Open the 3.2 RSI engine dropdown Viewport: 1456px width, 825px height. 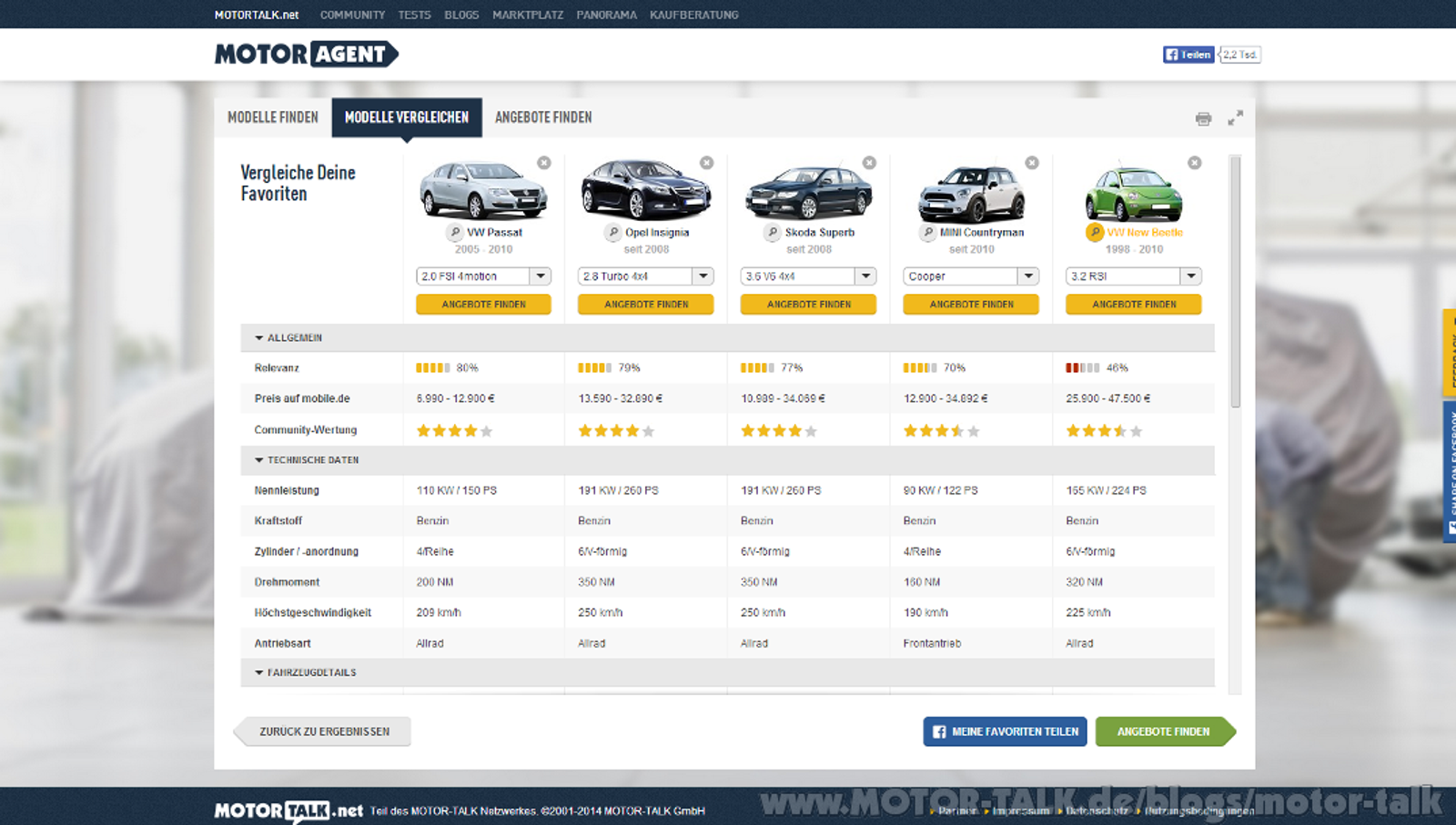(1134, 276)
